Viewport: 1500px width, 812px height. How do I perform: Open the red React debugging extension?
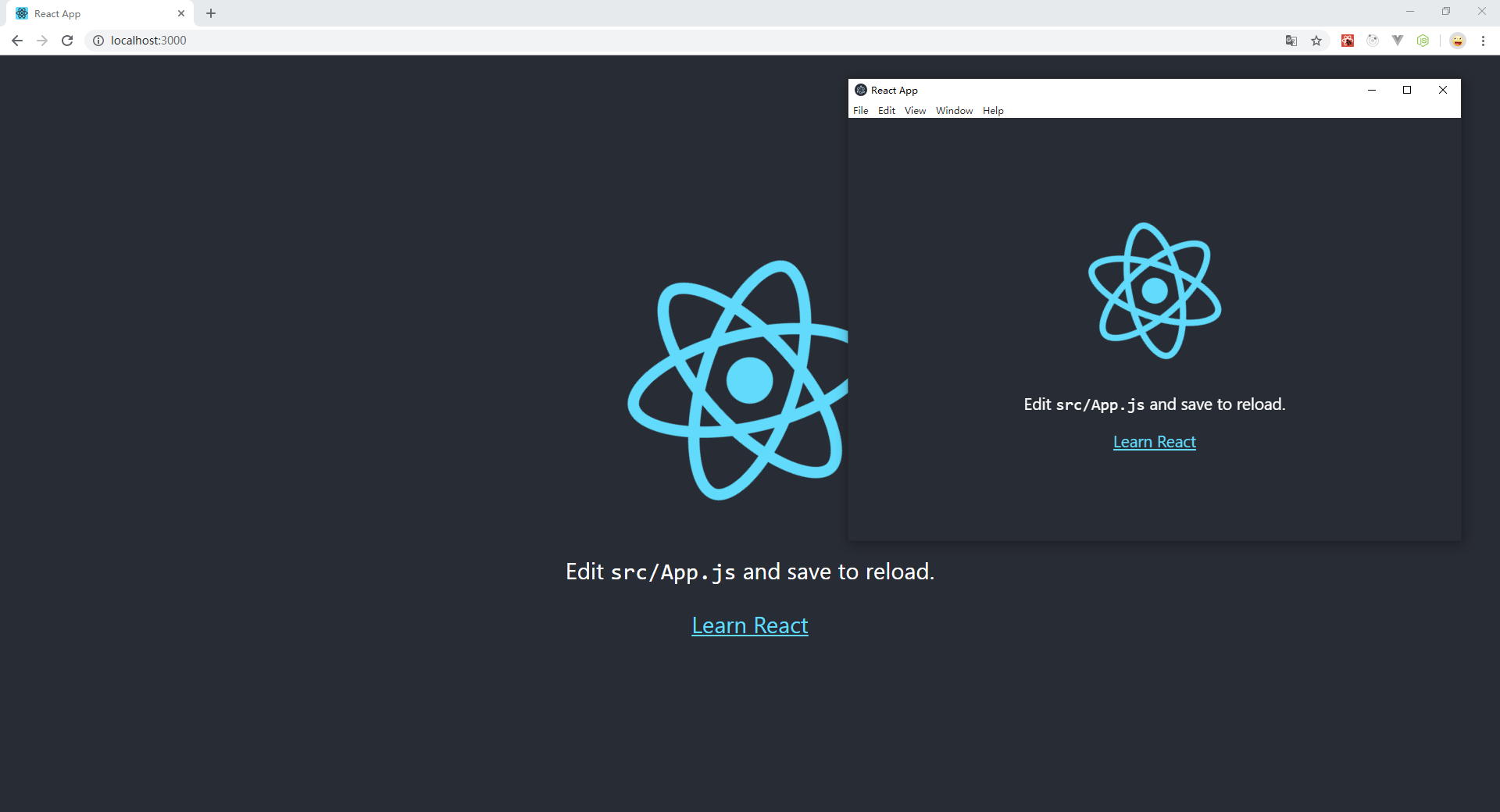tap(1348, 41)
